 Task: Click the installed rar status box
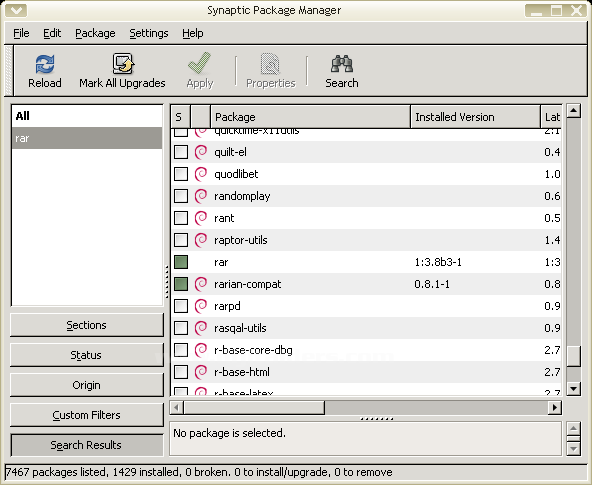pyautogui.click(x=181, y=262)
